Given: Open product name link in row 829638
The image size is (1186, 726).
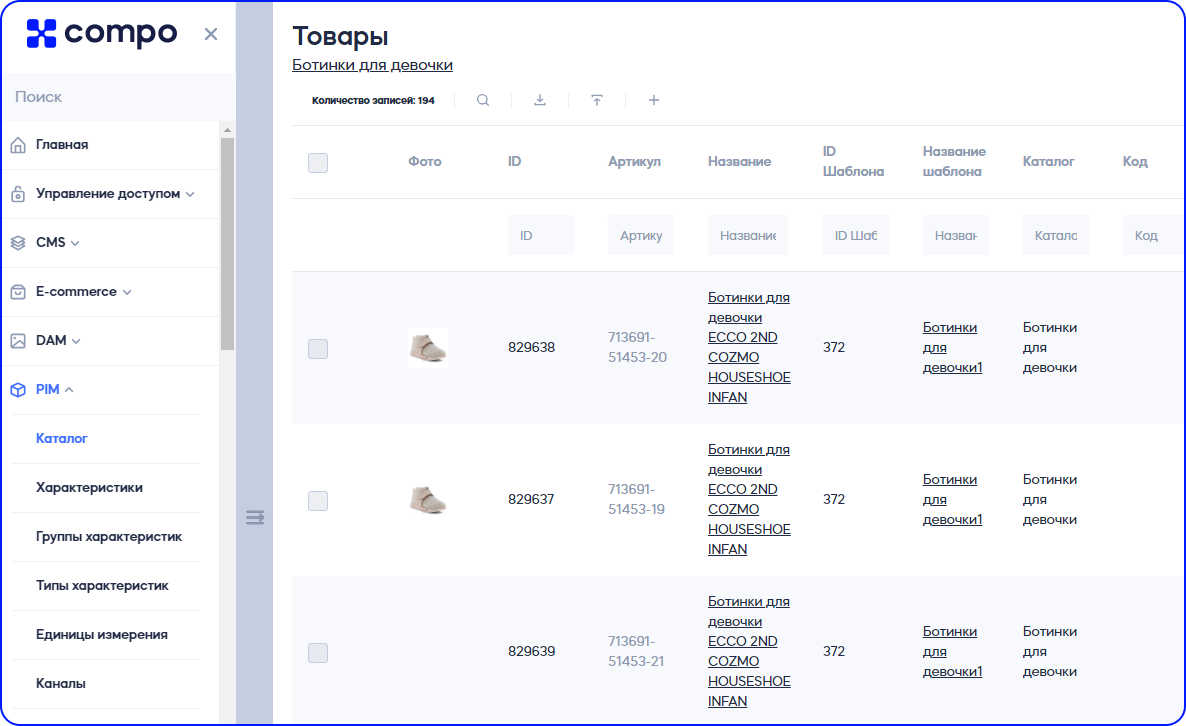Looking at the screenshot, I should (749, 347).
